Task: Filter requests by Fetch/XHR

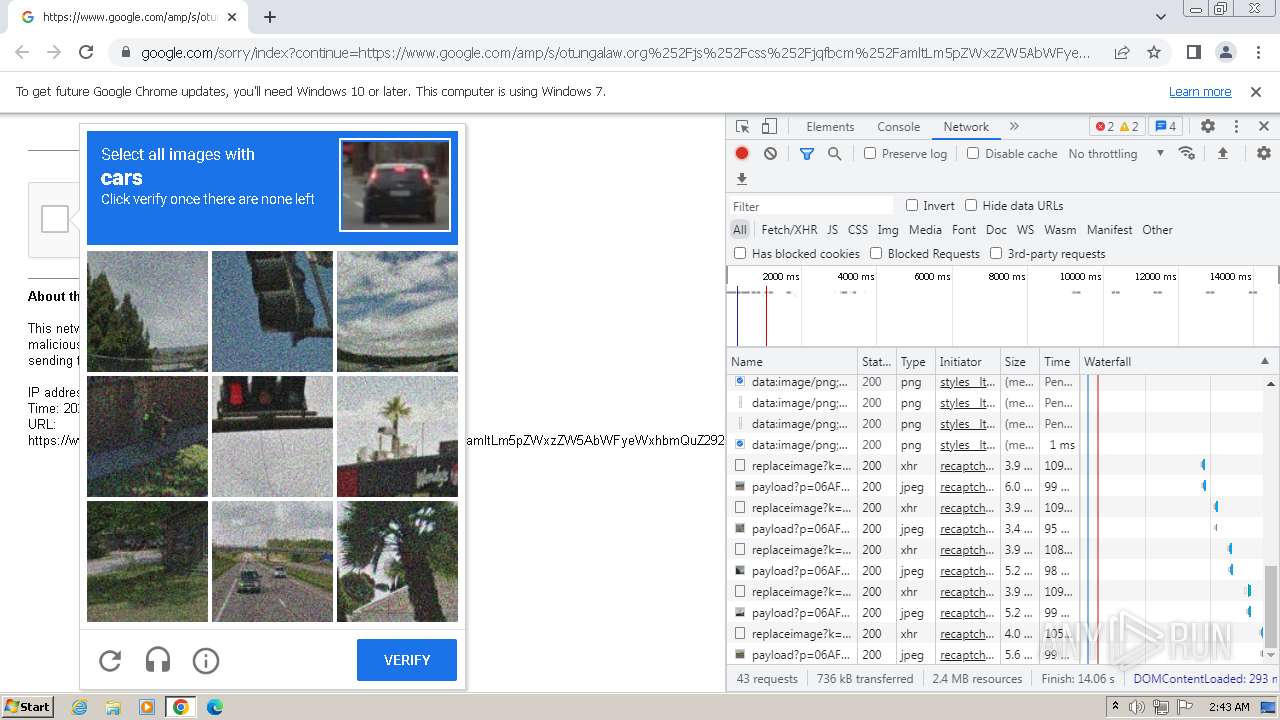Action: 789,229
